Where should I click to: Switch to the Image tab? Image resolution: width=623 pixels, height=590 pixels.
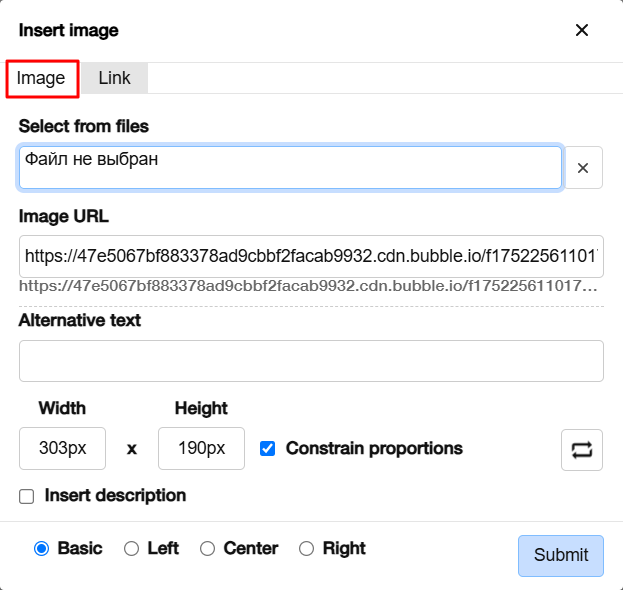pos(42,78)
